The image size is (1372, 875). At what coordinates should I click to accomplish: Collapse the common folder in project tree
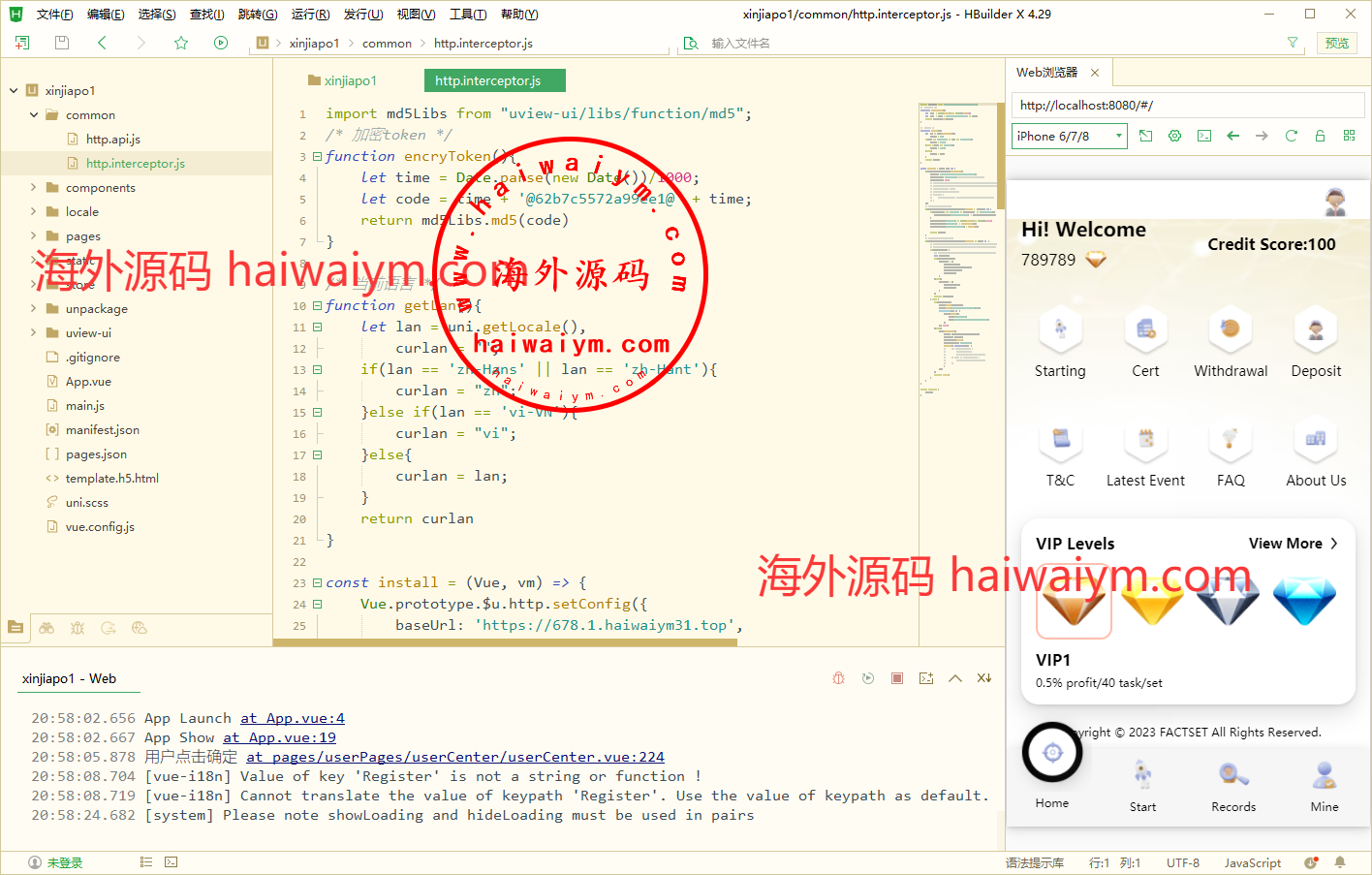(34, 115)
